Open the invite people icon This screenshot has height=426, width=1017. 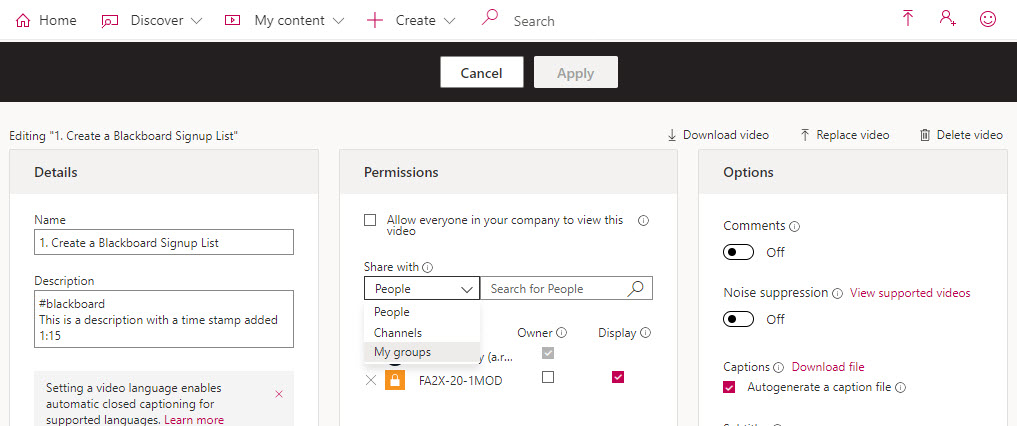(948, 19)
